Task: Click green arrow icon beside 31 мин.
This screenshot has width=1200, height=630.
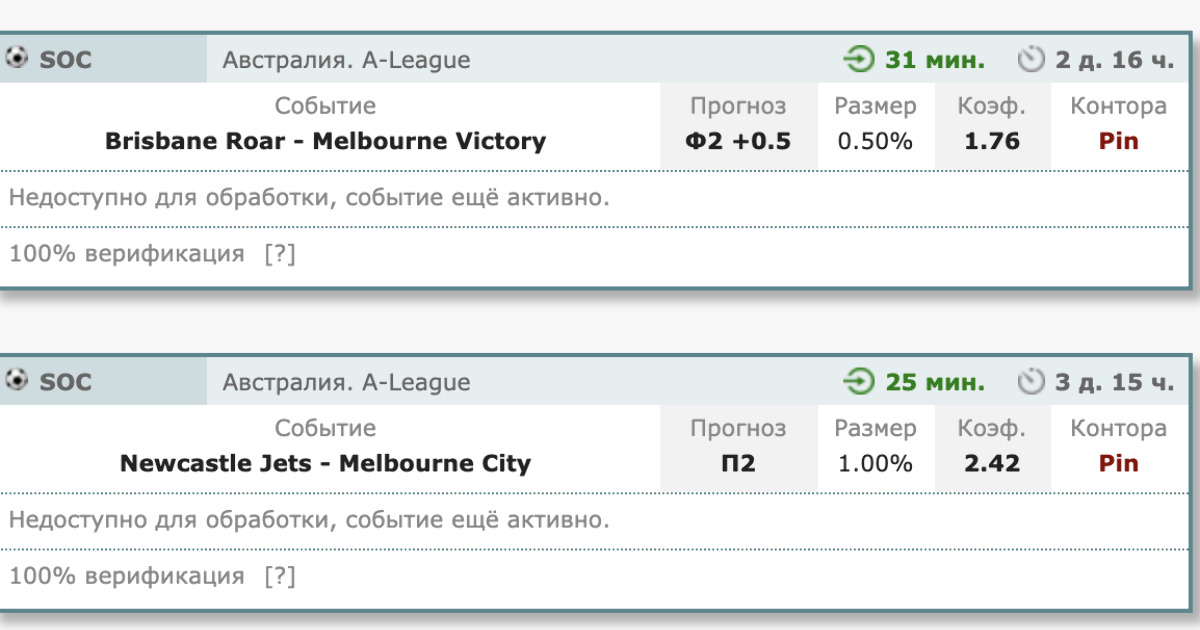Action: [858, 60]
